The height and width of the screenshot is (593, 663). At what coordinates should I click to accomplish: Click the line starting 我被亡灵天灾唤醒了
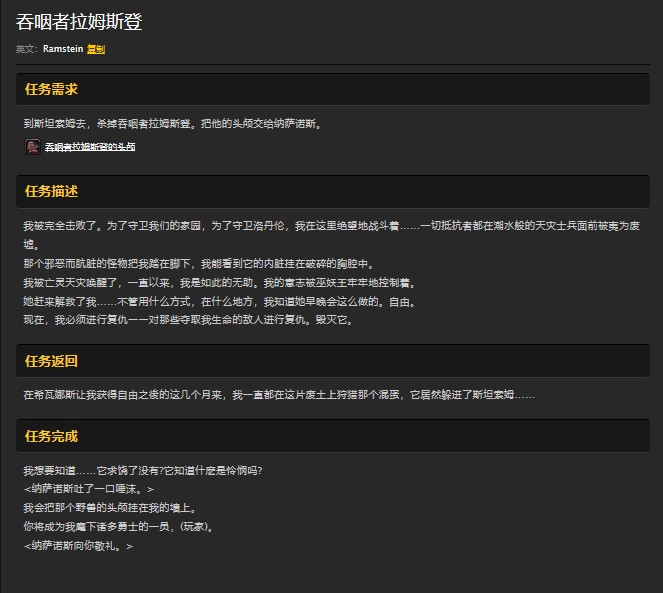tap(219, 283)
